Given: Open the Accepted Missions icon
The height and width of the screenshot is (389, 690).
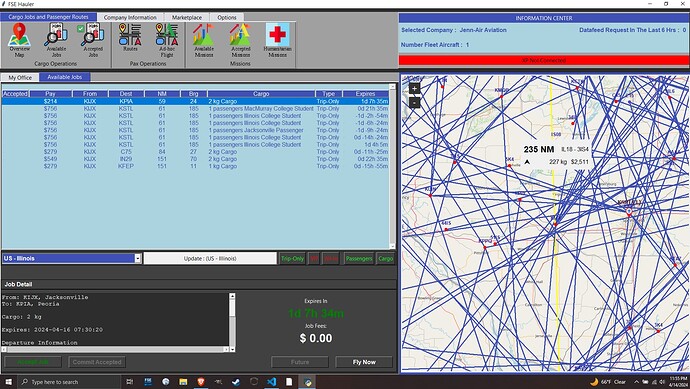Looking at the screenshot, I should (241, 40).
